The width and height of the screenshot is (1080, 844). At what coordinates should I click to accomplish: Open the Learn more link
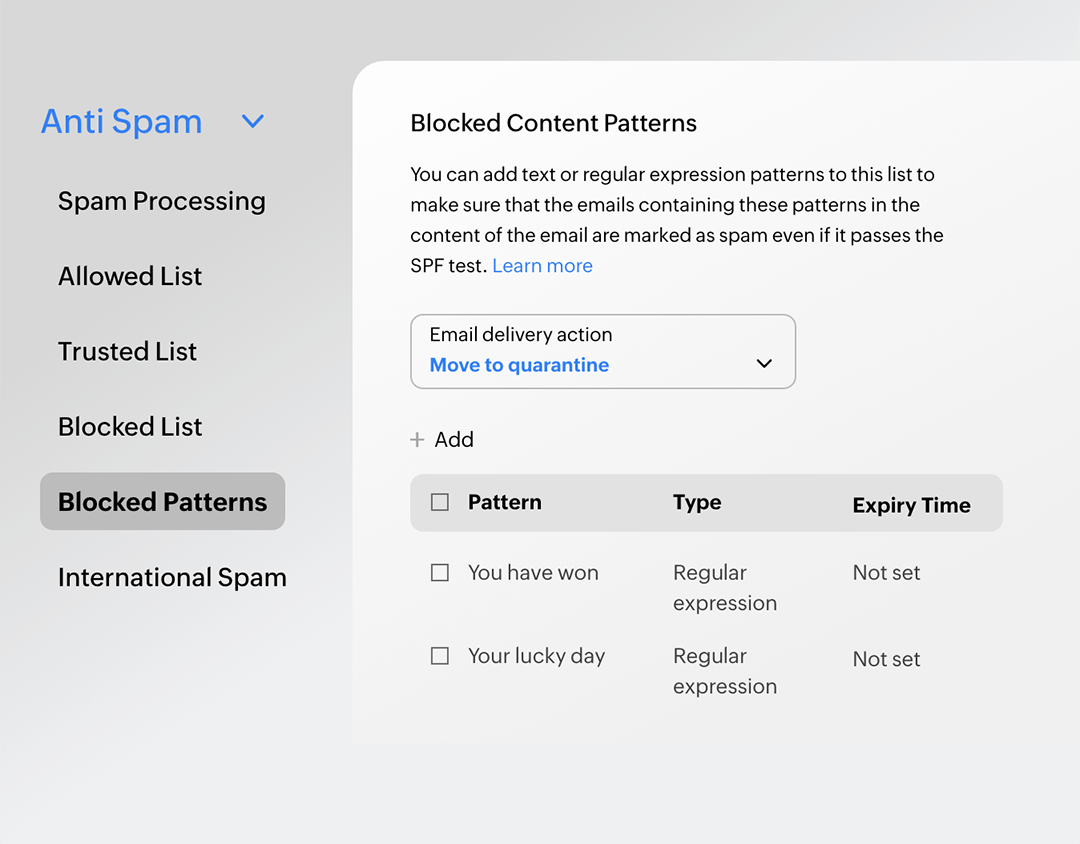point(542,265)
